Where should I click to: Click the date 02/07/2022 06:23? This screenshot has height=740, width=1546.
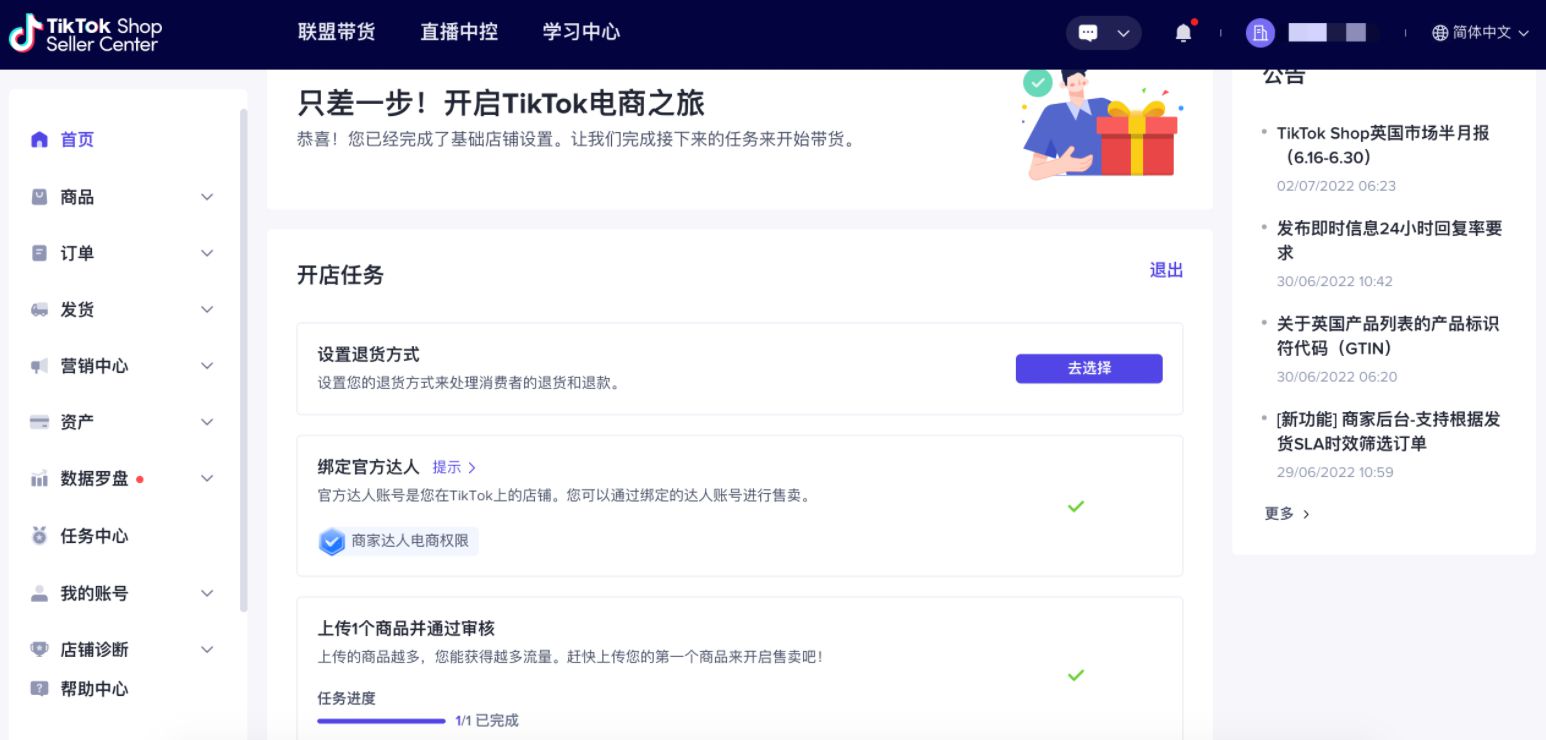(1336, 185)
